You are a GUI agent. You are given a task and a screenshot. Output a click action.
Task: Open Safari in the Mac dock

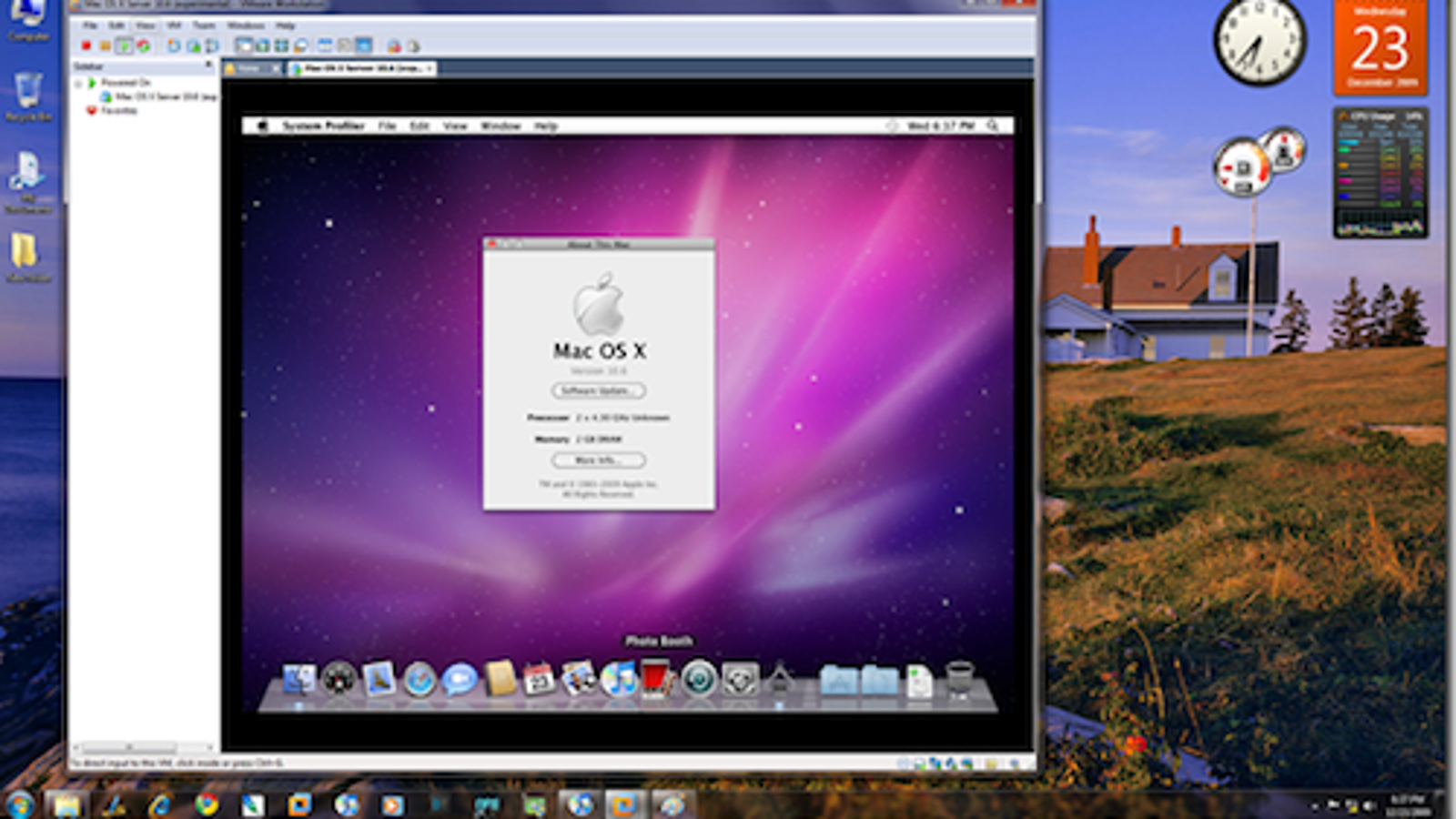420,679
